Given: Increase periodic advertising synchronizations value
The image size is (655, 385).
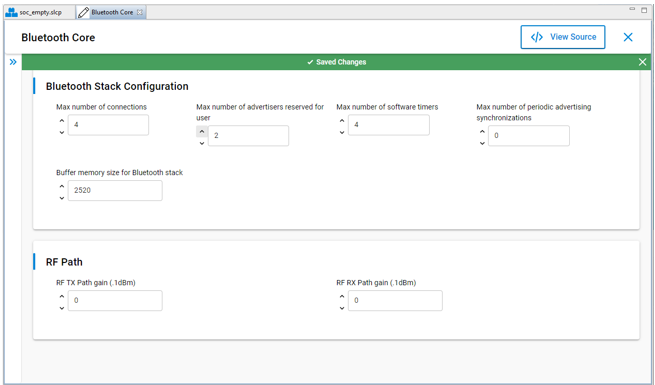Looking at the screenshot, I should (x=482, y=132).
